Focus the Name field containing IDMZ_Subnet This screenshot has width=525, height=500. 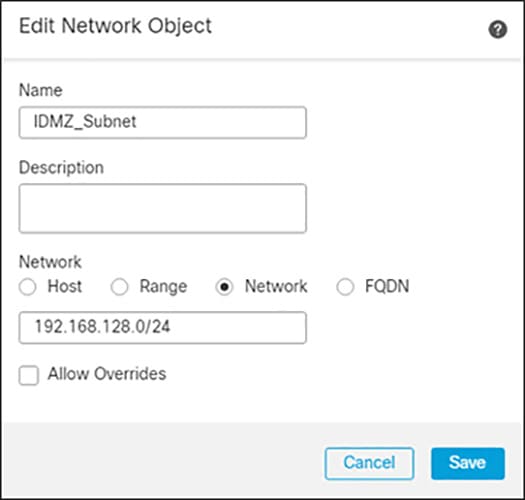[x=163, y=122]
